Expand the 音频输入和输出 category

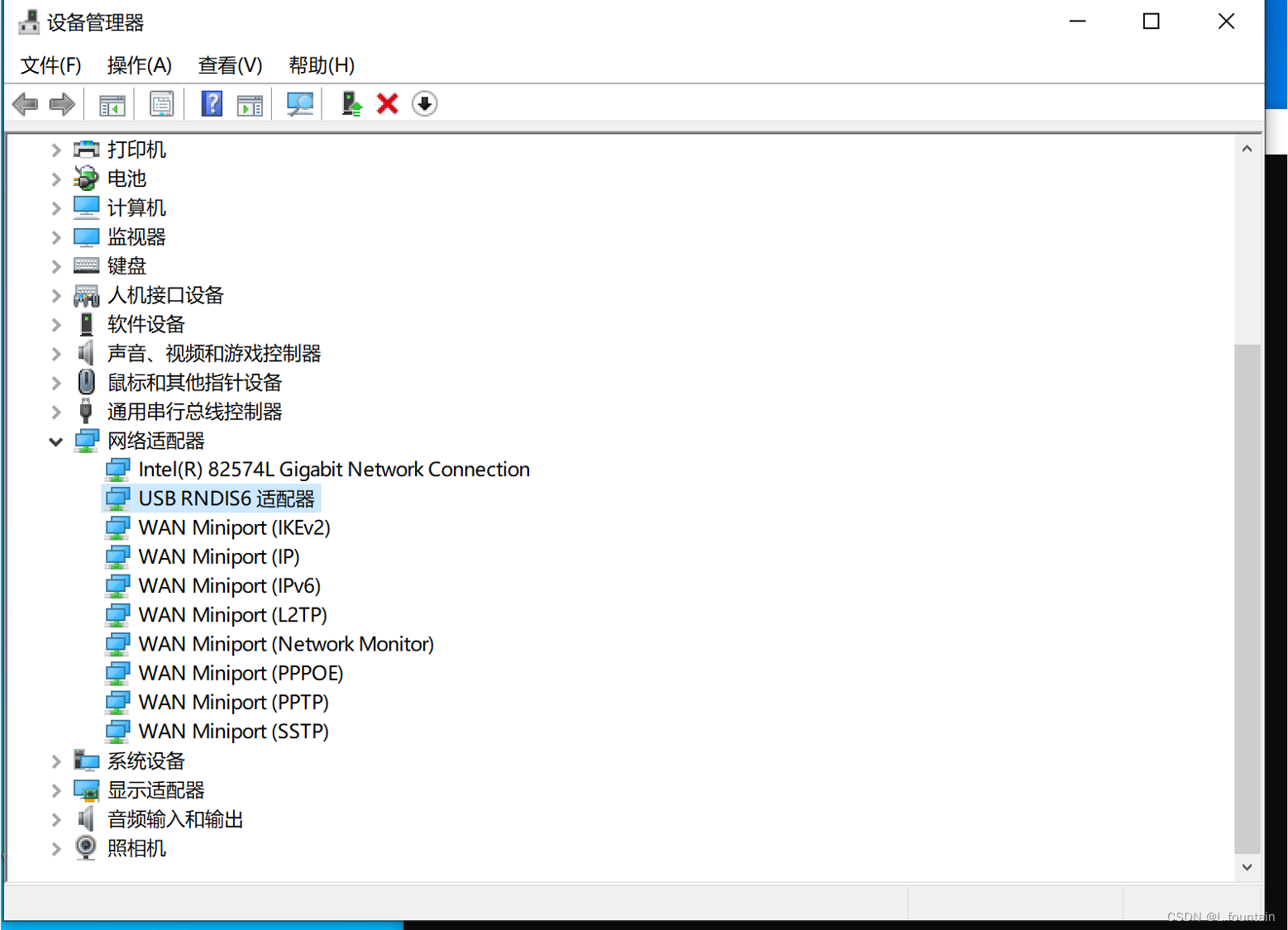pyautogui.click(x=56, y=819)
